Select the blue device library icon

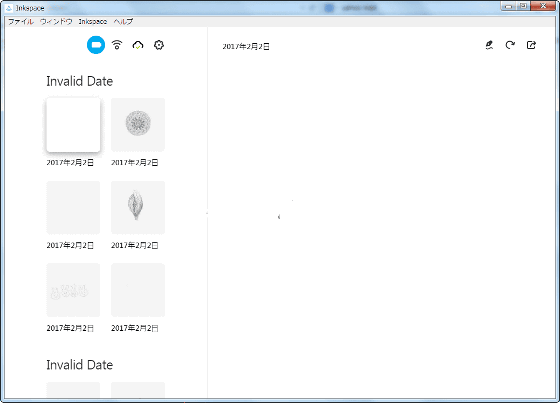96,45
